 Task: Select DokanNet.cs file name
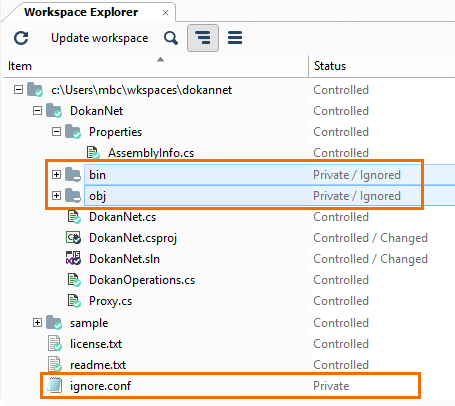click(x=122, y=217)
